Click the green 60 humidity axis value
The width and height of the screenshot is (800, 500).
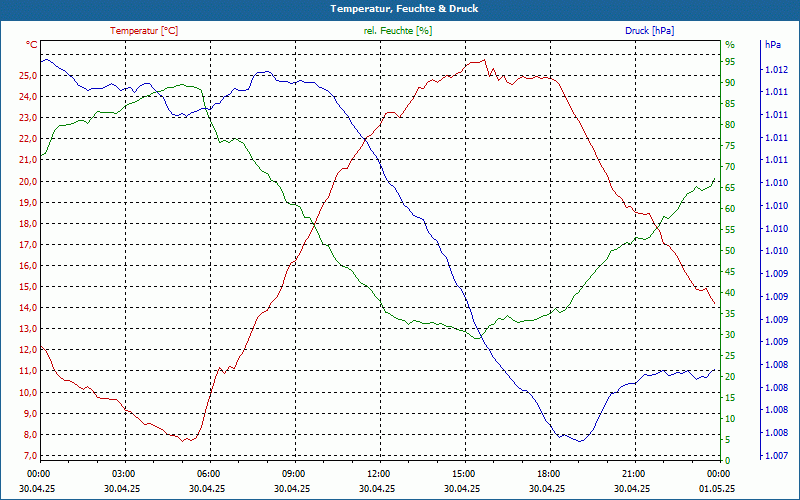coord(730,209)
